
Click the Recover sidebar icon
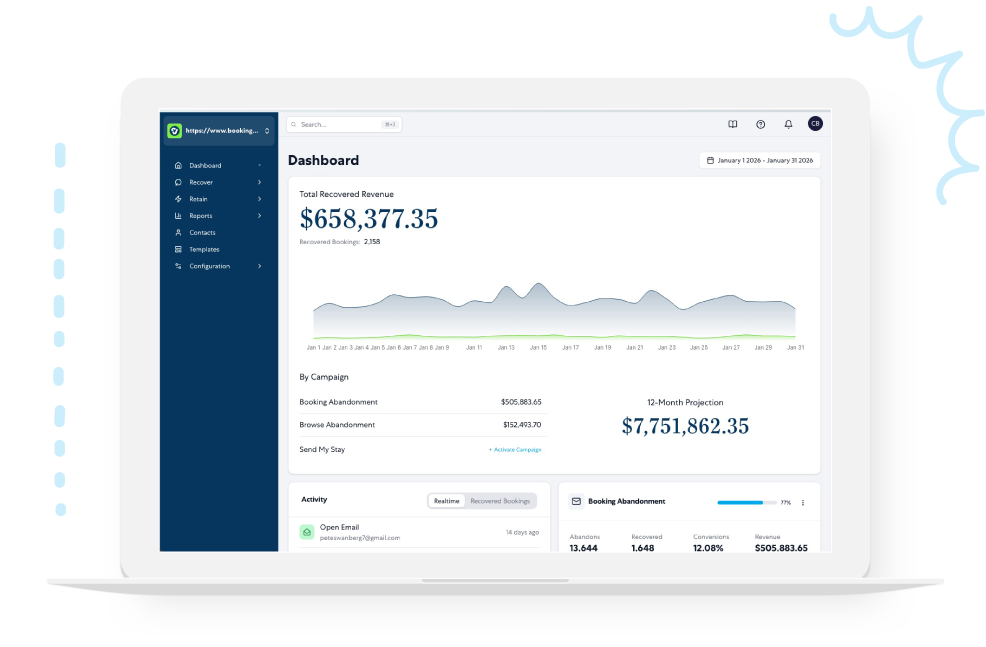pos(178,182)
